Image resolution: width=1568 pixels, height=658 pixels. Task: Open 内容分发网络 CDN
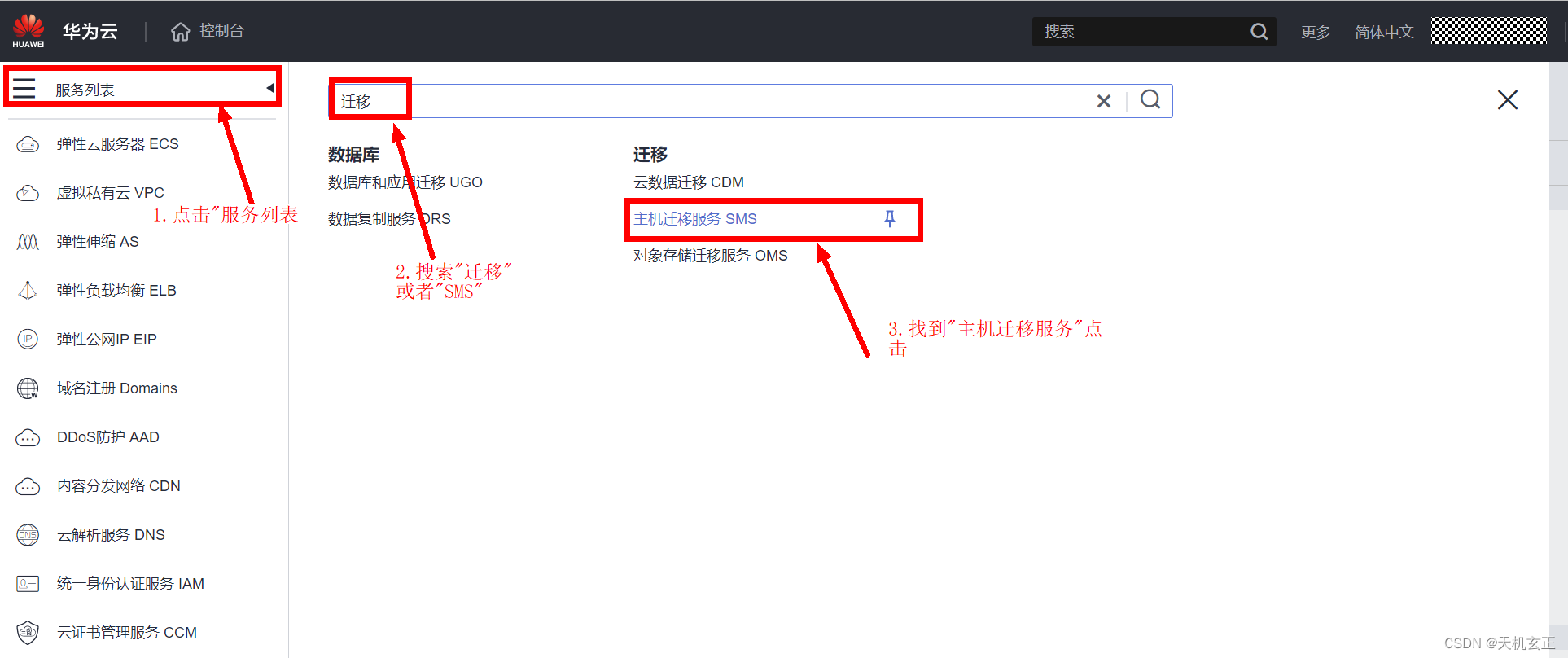tap(119, 486)
